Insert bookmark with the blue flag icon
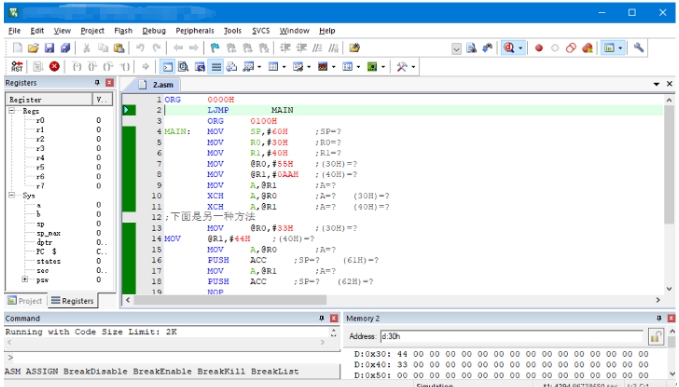This screenshot has height=387, width=679. coord(215,48)
